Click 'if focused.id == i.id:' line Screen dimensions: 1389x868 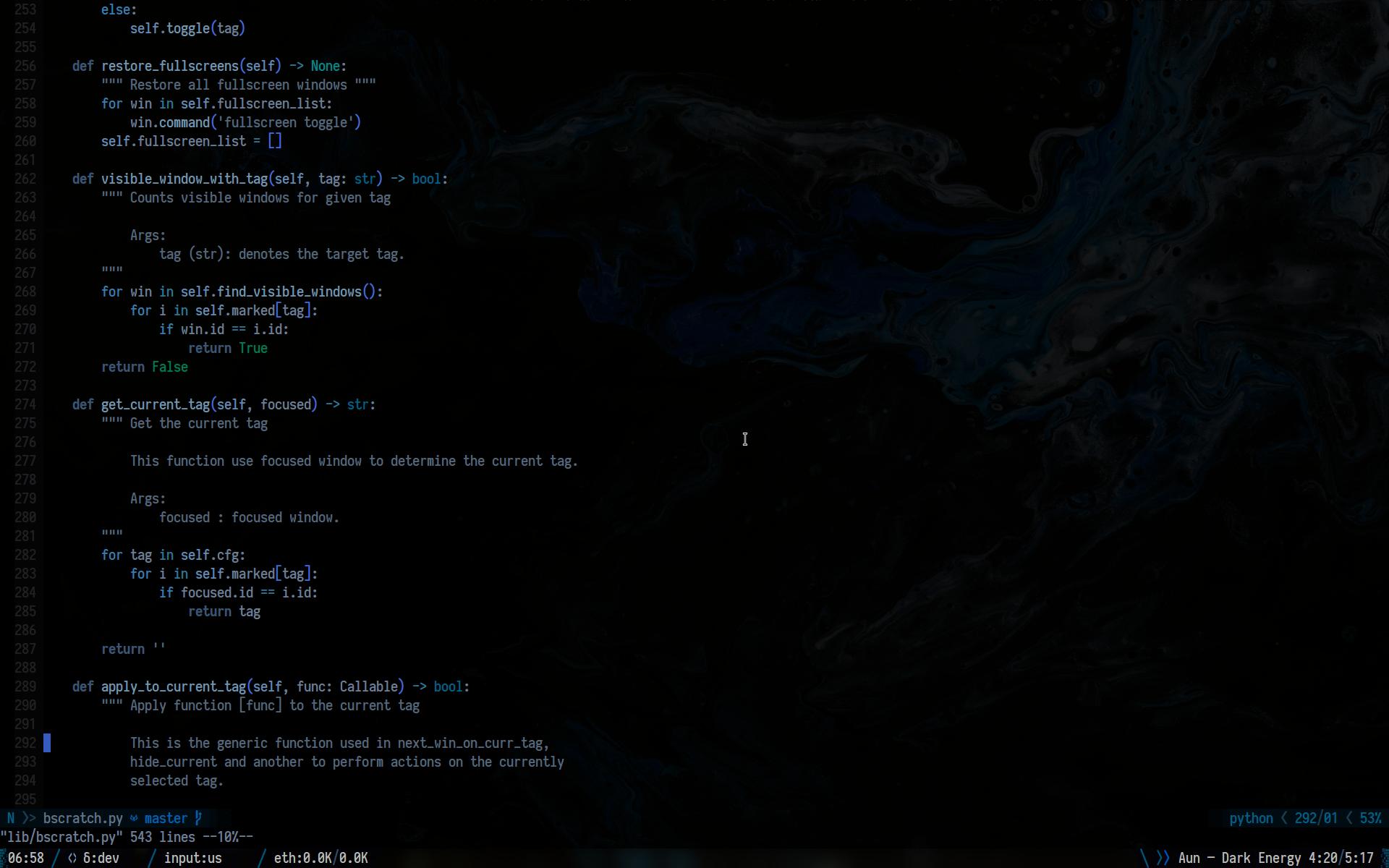[239, 592]
